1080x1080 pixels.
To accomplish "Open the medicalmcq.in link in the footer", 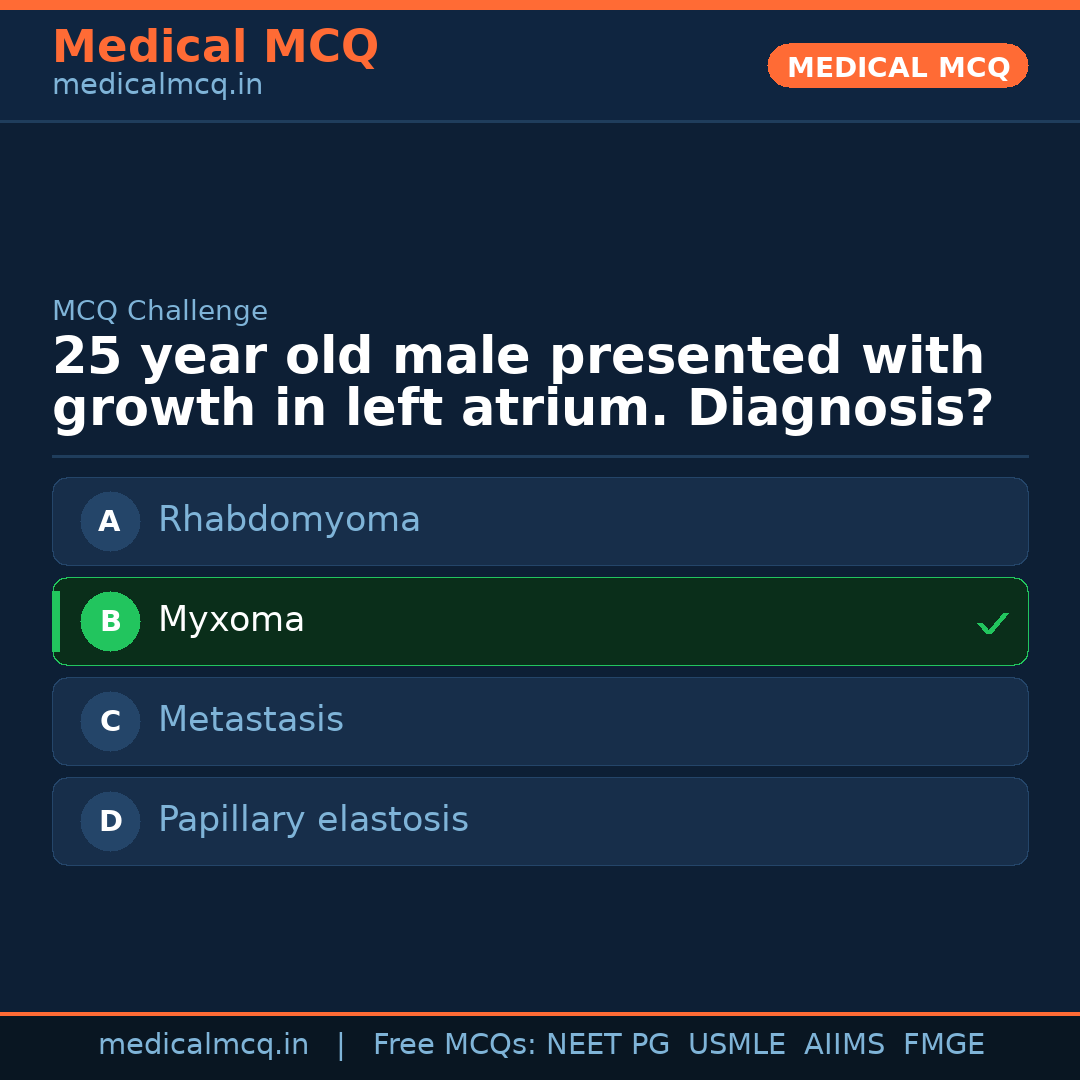I will coord(203,1045).
